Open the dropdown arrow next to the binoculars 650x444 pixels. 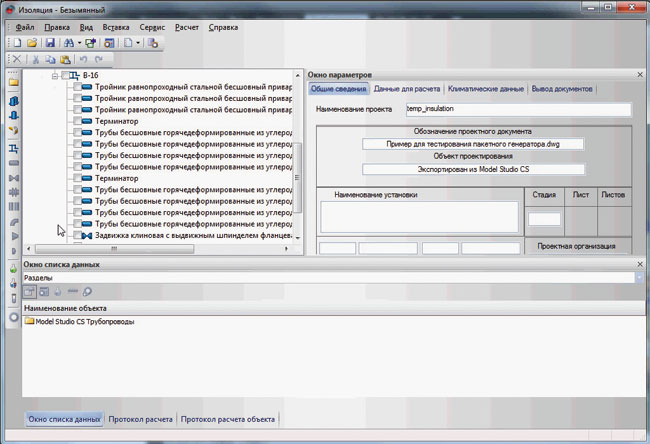point(79,43)
